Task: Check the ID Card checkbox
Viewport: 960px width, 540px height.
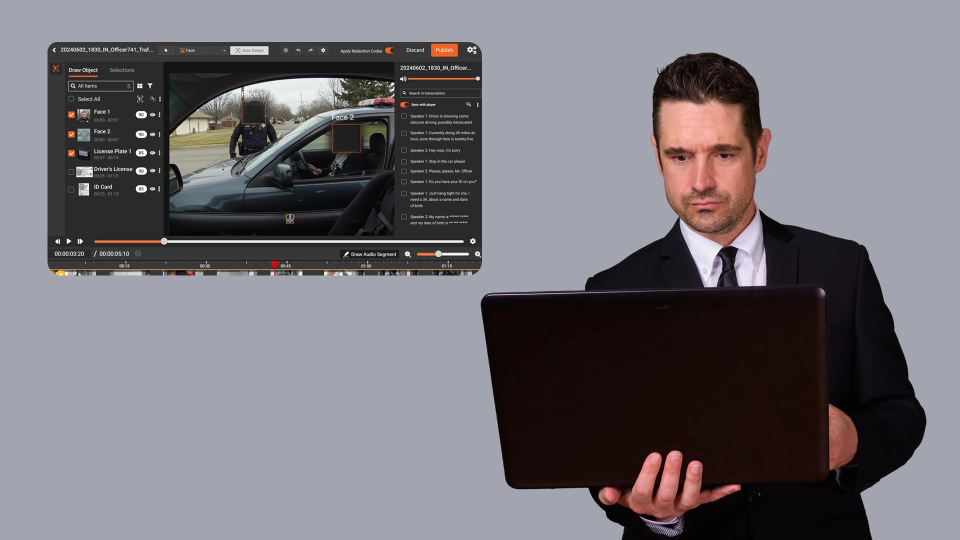Action: 71,190
